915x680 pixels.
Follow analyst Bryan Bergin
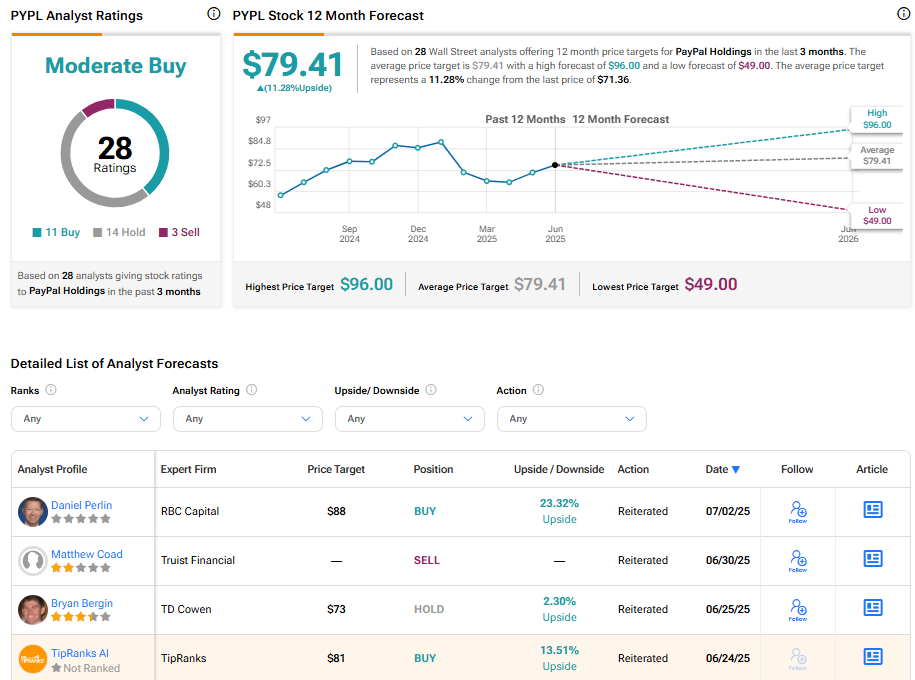797,609
